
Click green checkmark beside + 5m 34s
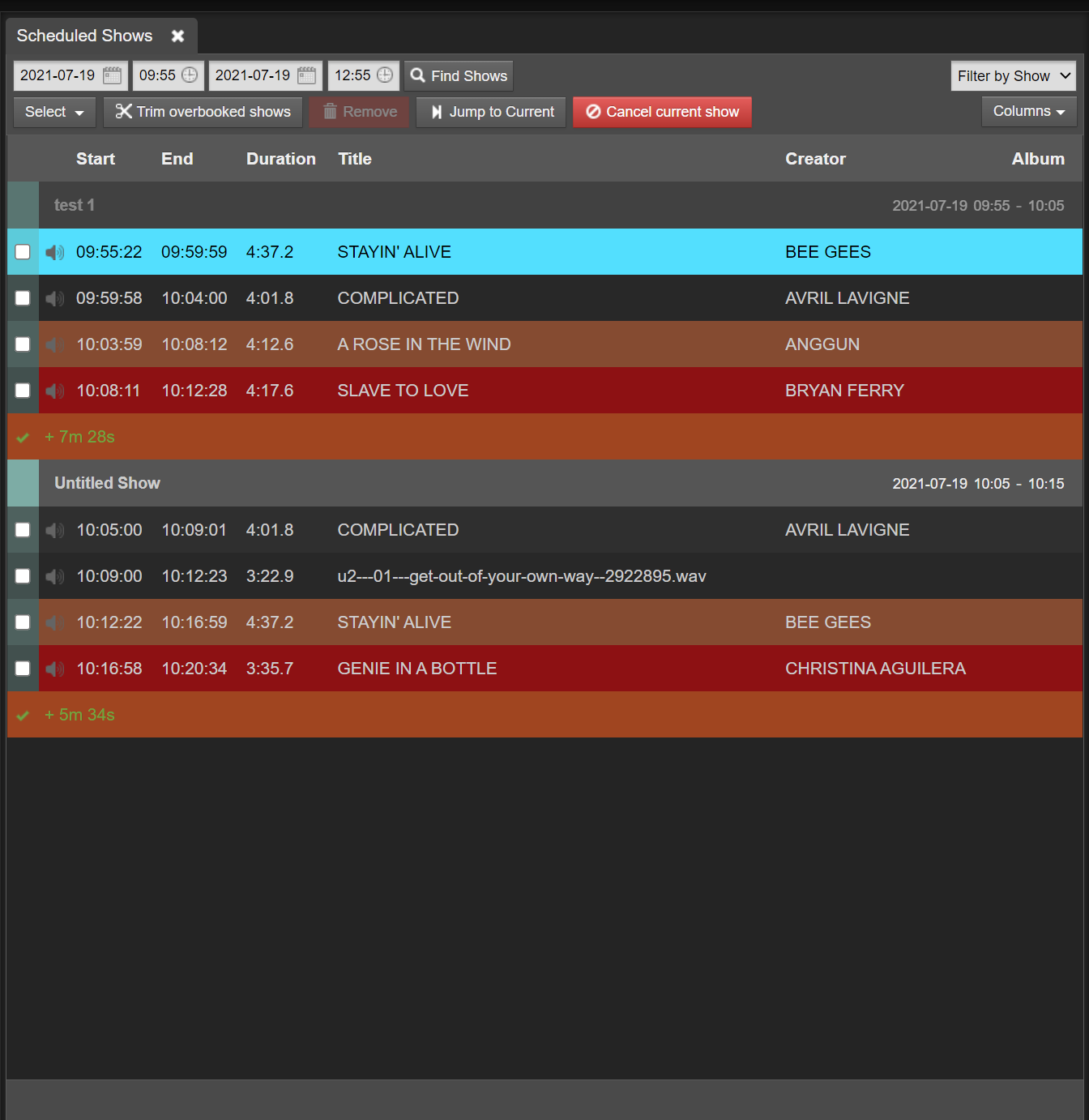[23, 716]
